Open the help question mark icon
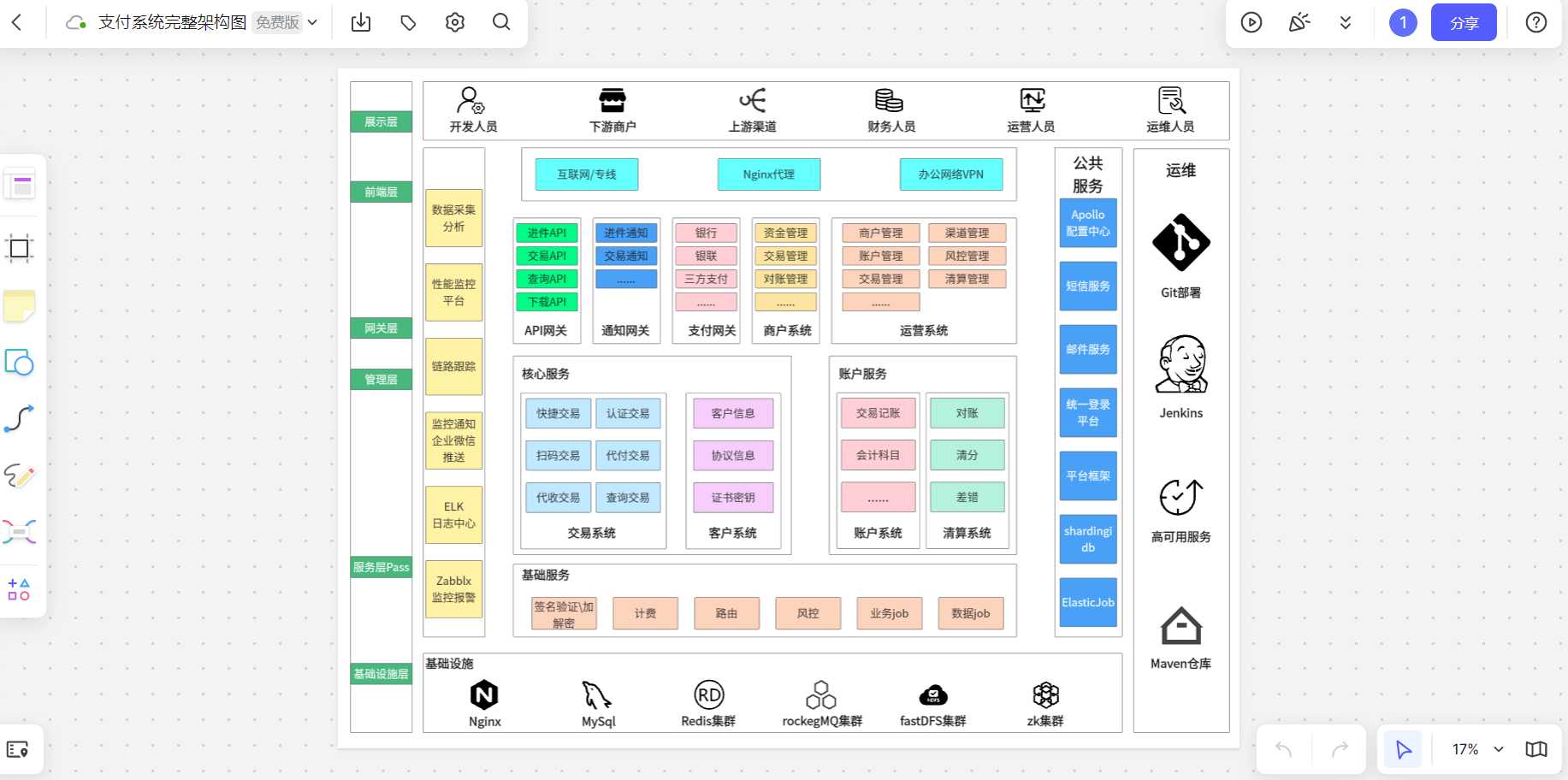The height and width of the screenshot is (780, 1568). tap(1536, 23)
